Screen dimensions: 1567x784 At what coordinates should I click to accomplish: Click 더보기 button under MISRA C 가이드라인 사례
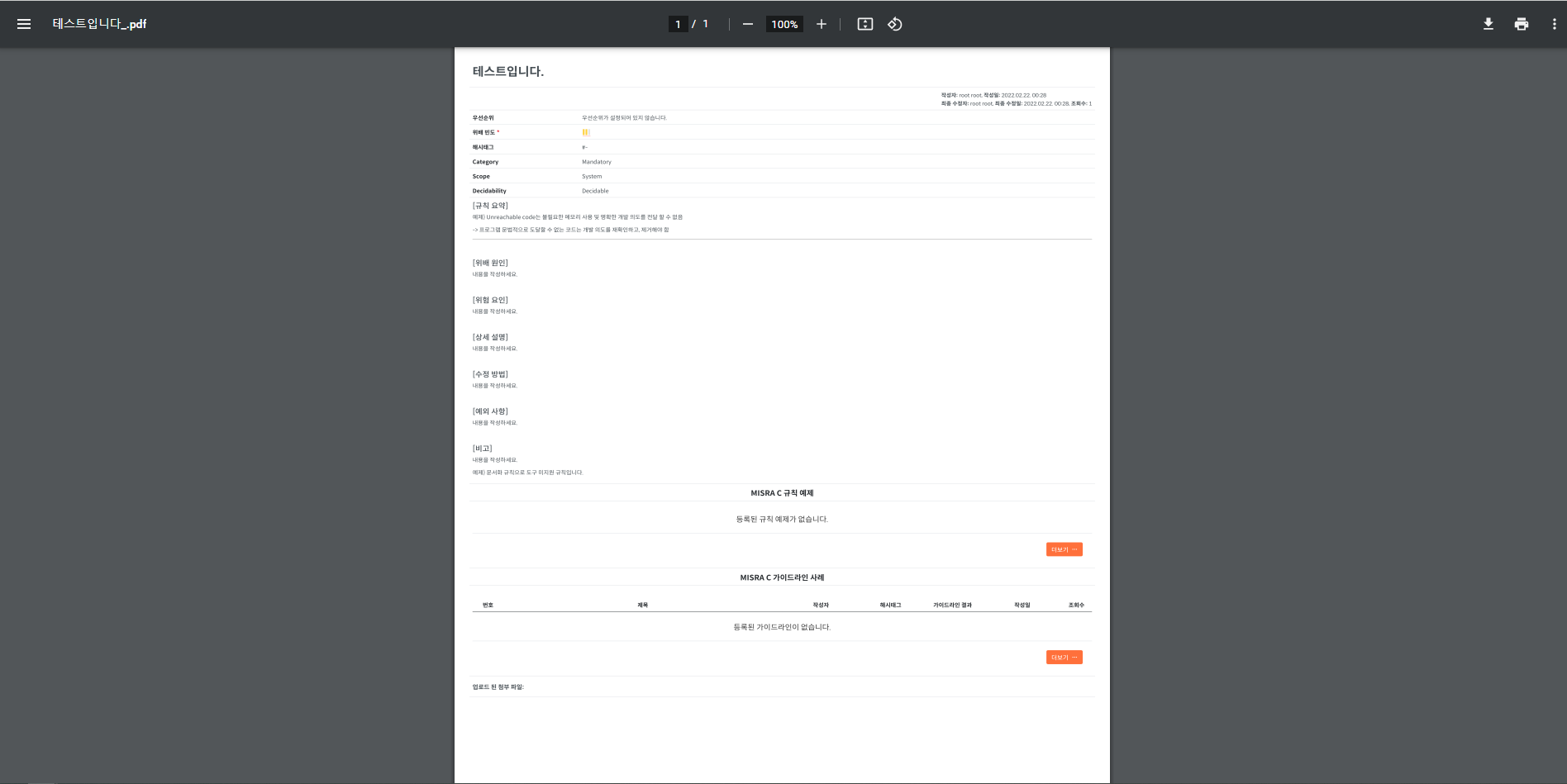point(1064,658)
